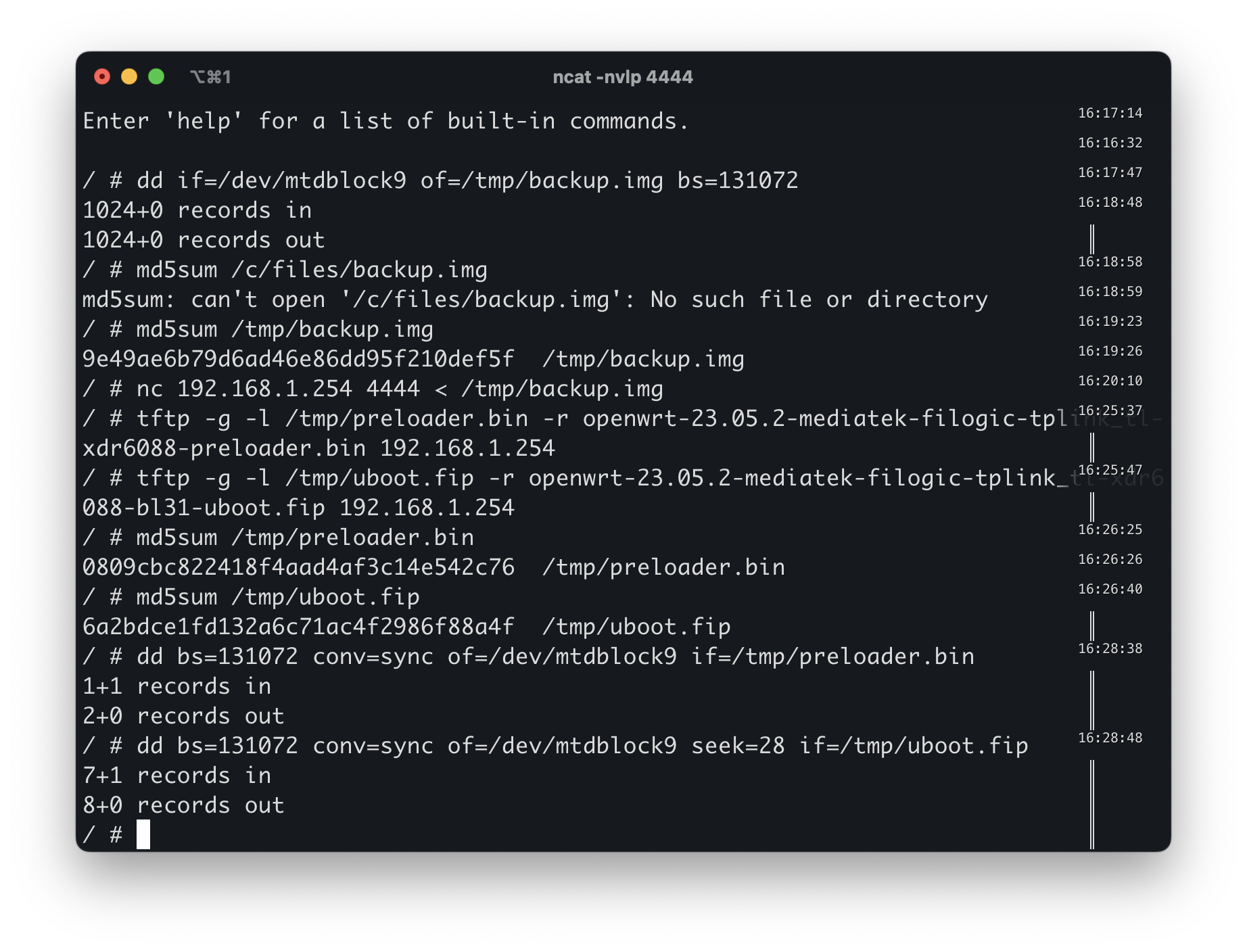Viewport: 1247px width, 952px height.
Task: Click the uboot.fip md5 hash starting 6a2bdce
Action: [x=298, y=627]
